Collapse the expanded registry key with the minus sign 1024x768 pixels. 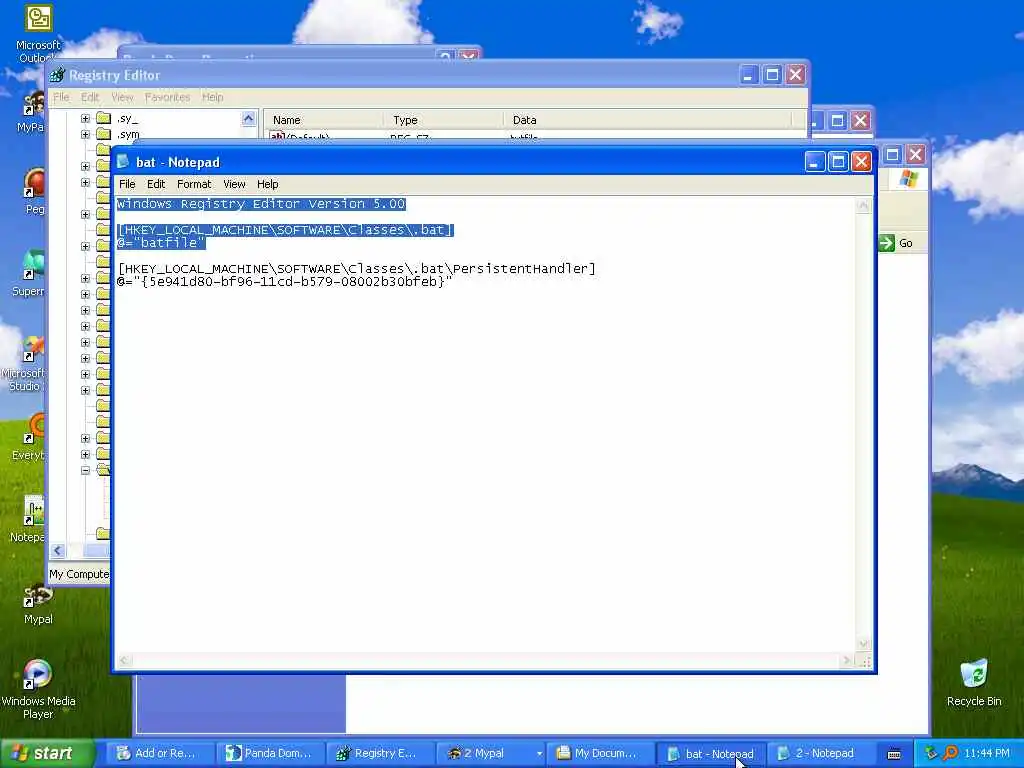85,470
